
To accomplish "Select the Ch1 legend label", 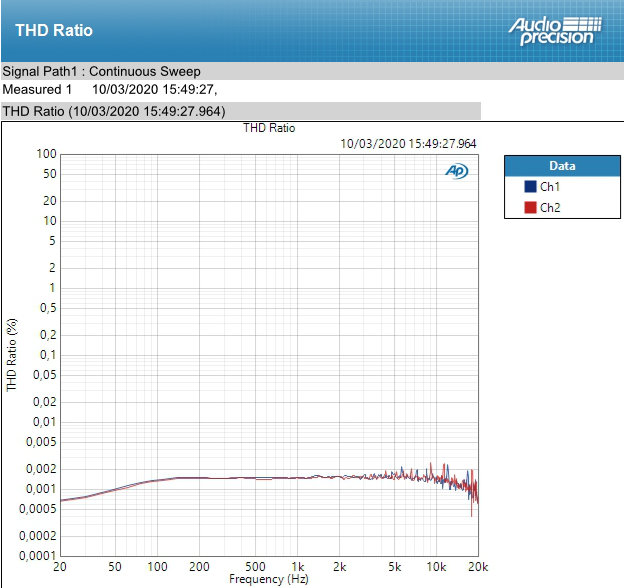I will 550,186.
